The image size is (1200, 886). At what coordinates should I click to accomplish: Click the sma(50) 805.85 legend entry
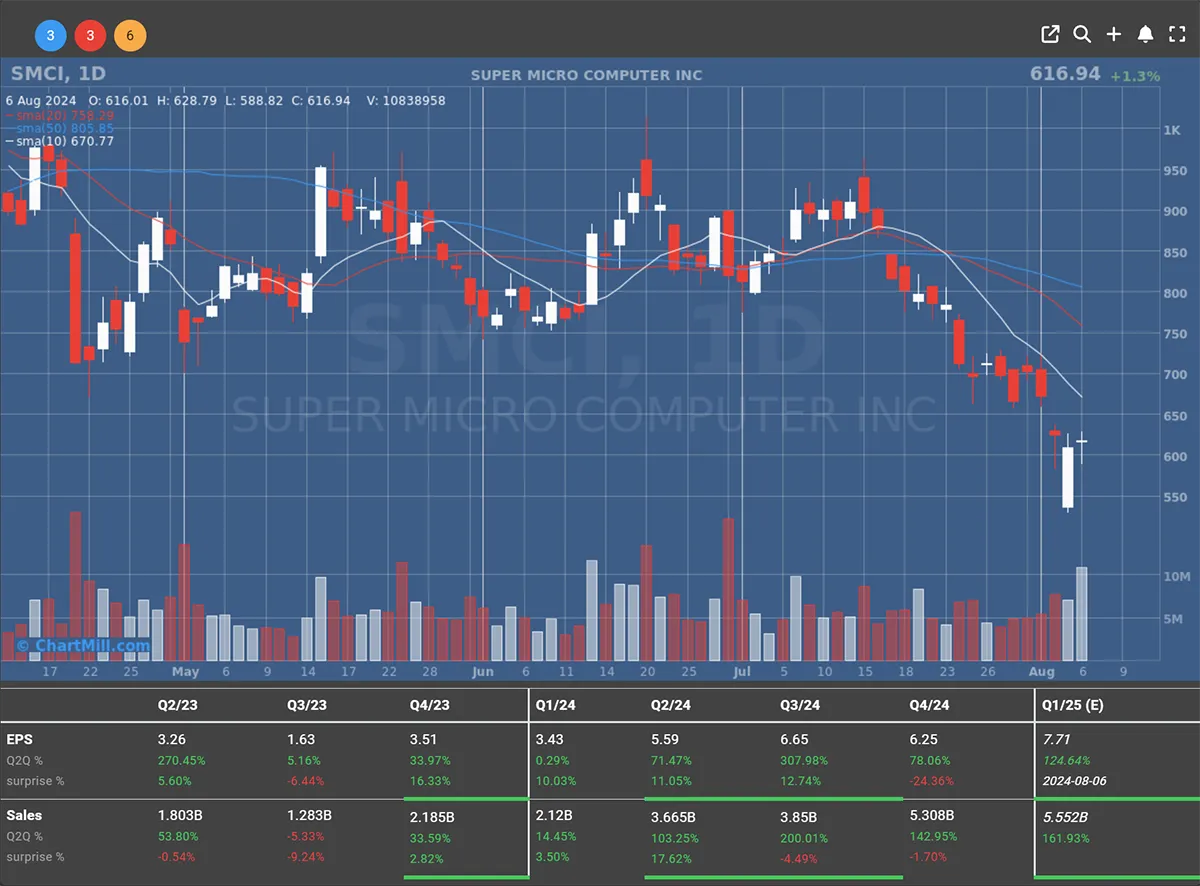pyautogui.click(x=60, y=128)
